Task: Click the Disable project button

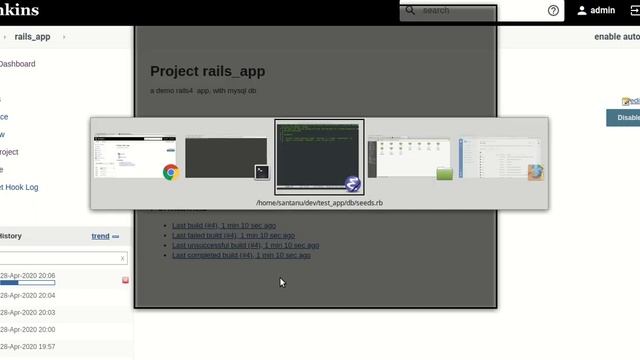Action: tap(623, 118)
